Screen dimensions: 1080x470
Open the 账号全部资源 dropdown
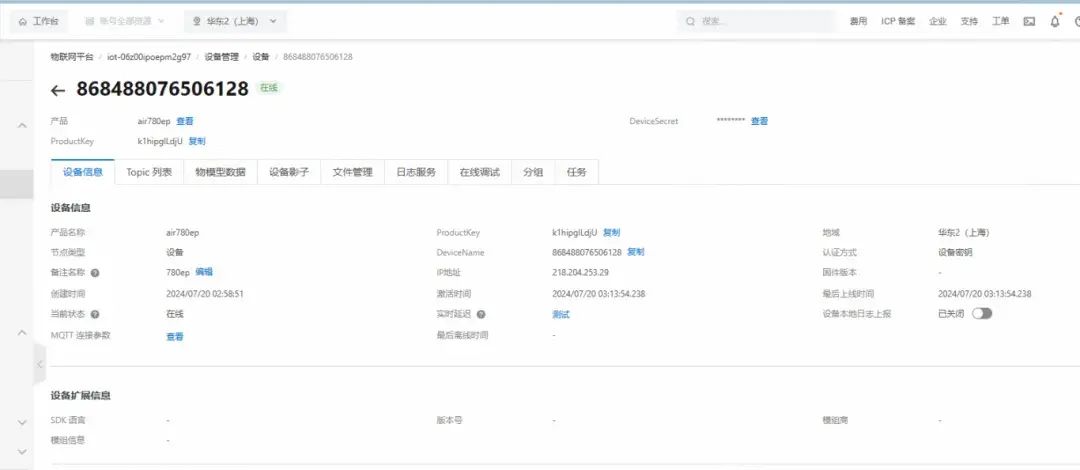pyautogui.click(x=124, y=21)
